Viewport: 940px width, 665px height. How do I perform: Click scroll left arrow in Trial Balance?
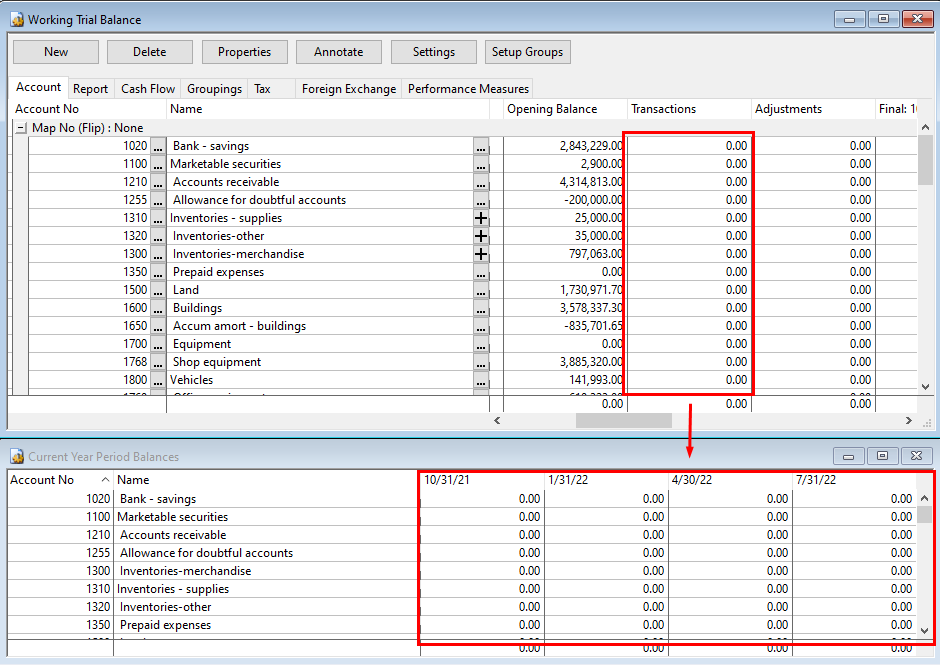[497, 420]
